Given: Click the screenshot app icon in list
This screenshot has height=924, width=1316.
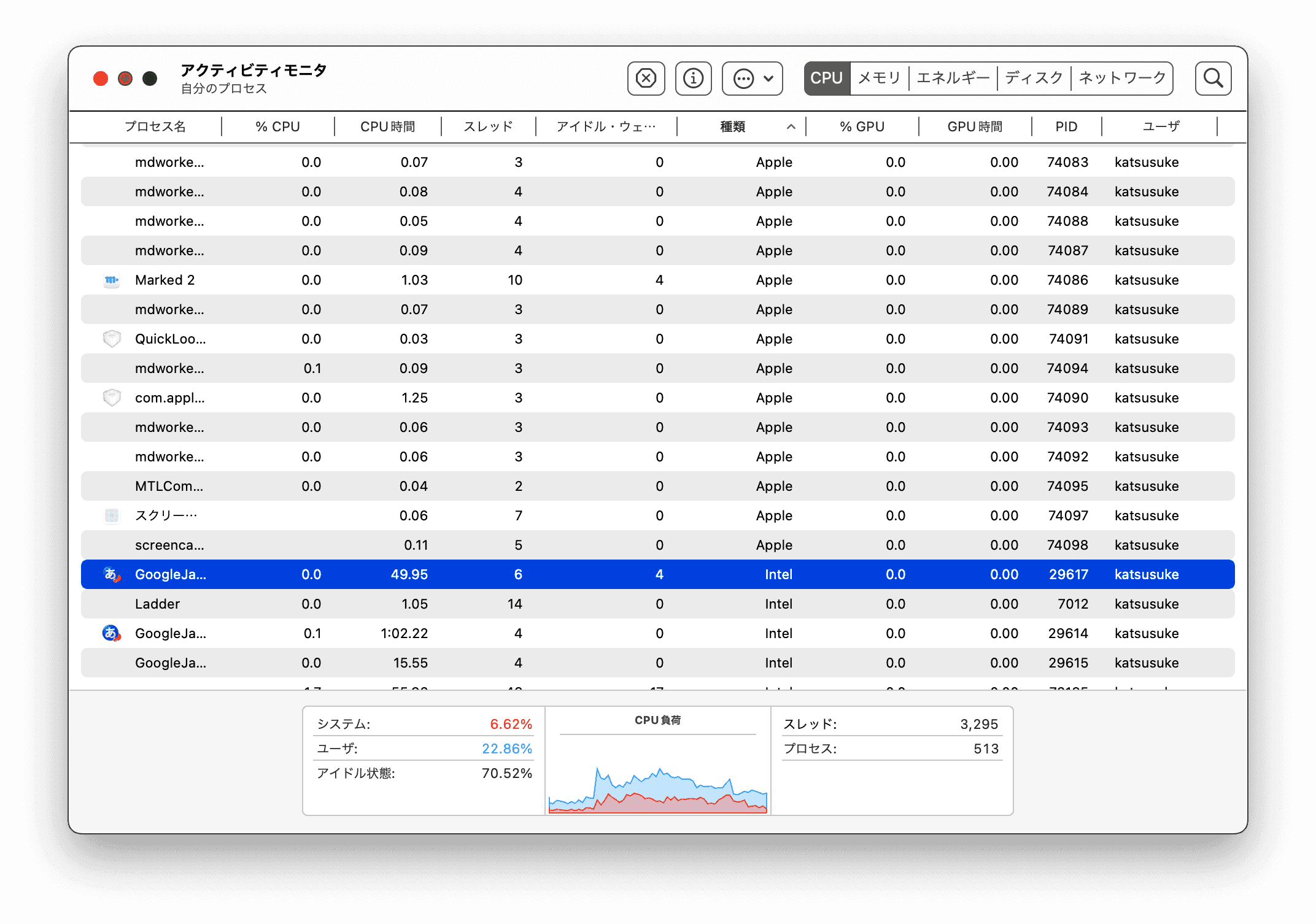Looking at the screenshot, I should tap(112, 516).
